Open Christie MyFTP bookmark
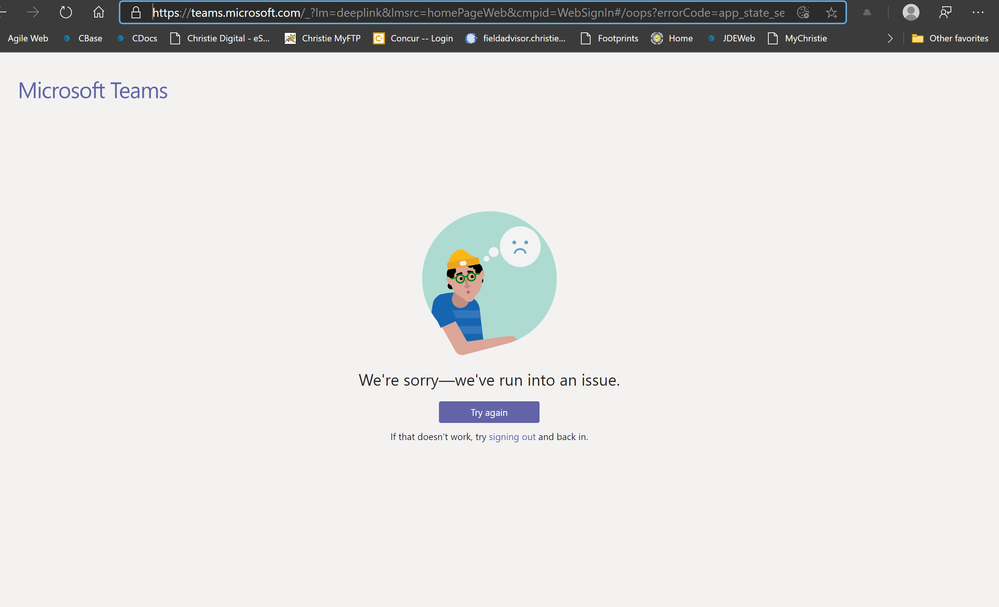The height and width of the screenshot is (607, 999). 322,38
